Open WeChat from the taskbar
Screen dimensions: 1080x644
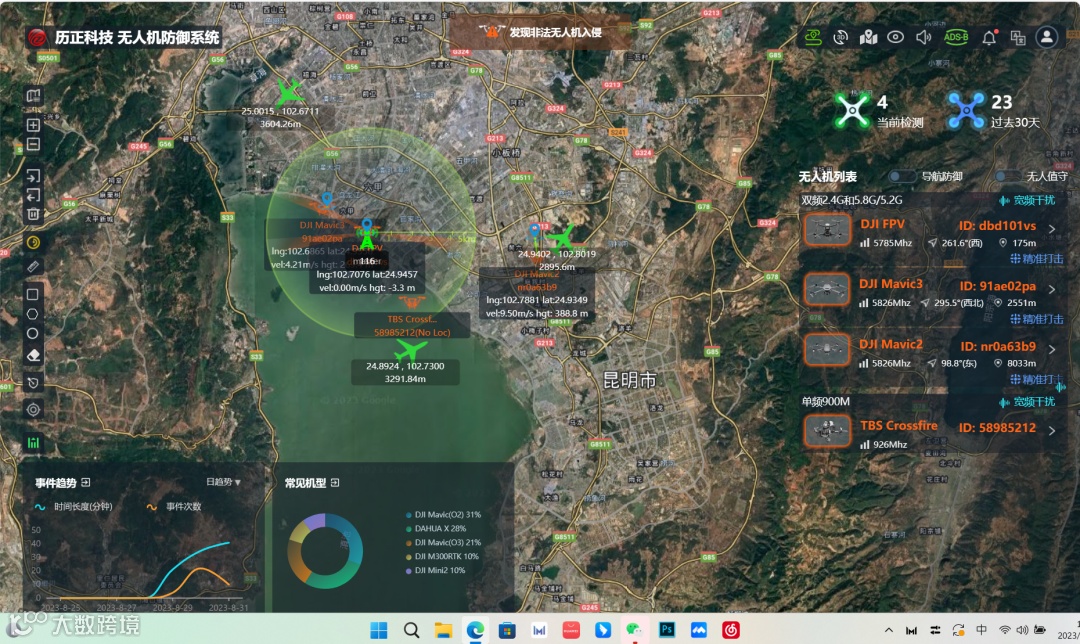click(x=634, y=630)
